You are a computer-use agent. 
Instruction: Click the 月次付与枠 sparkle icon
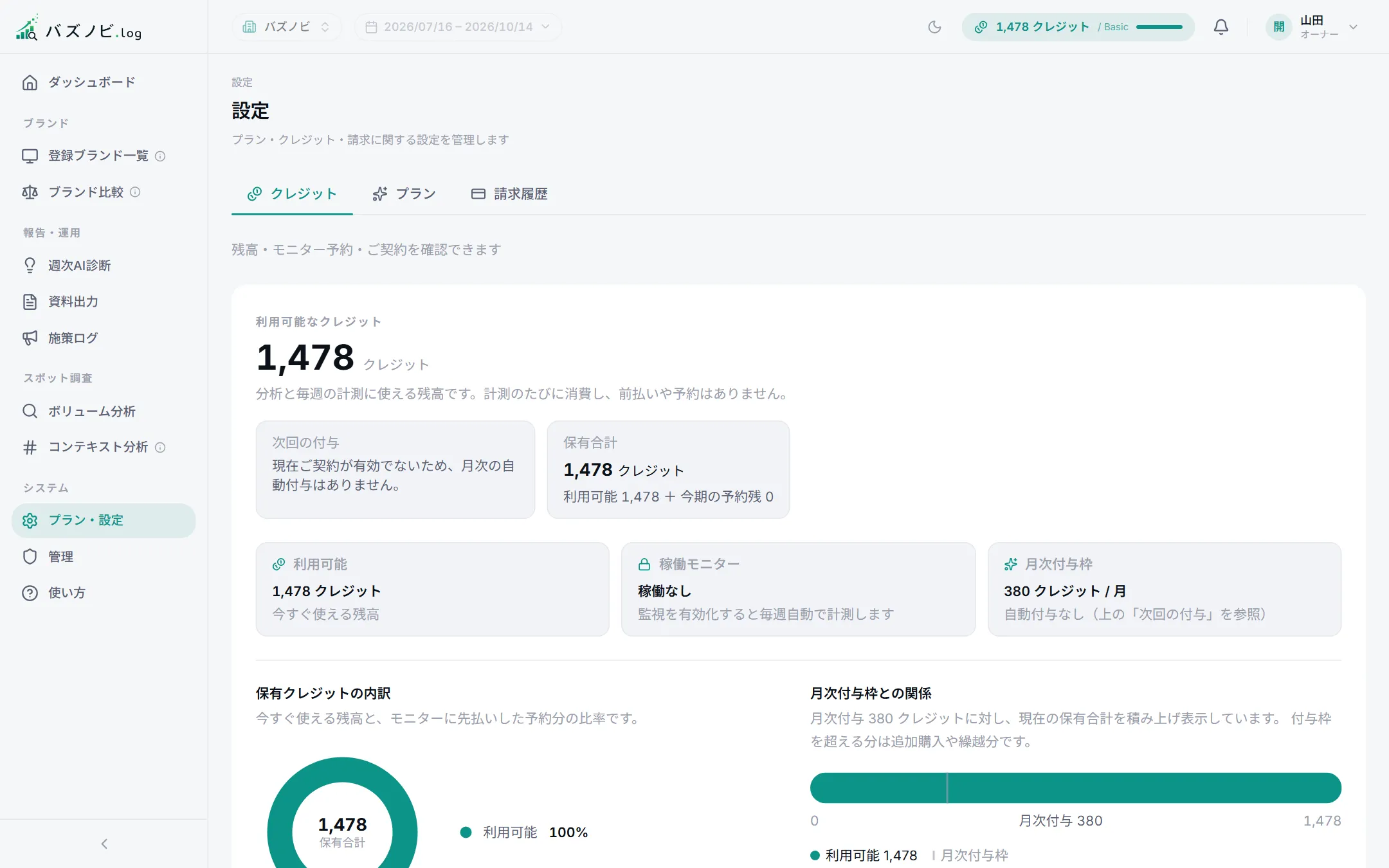point(1011,565)
